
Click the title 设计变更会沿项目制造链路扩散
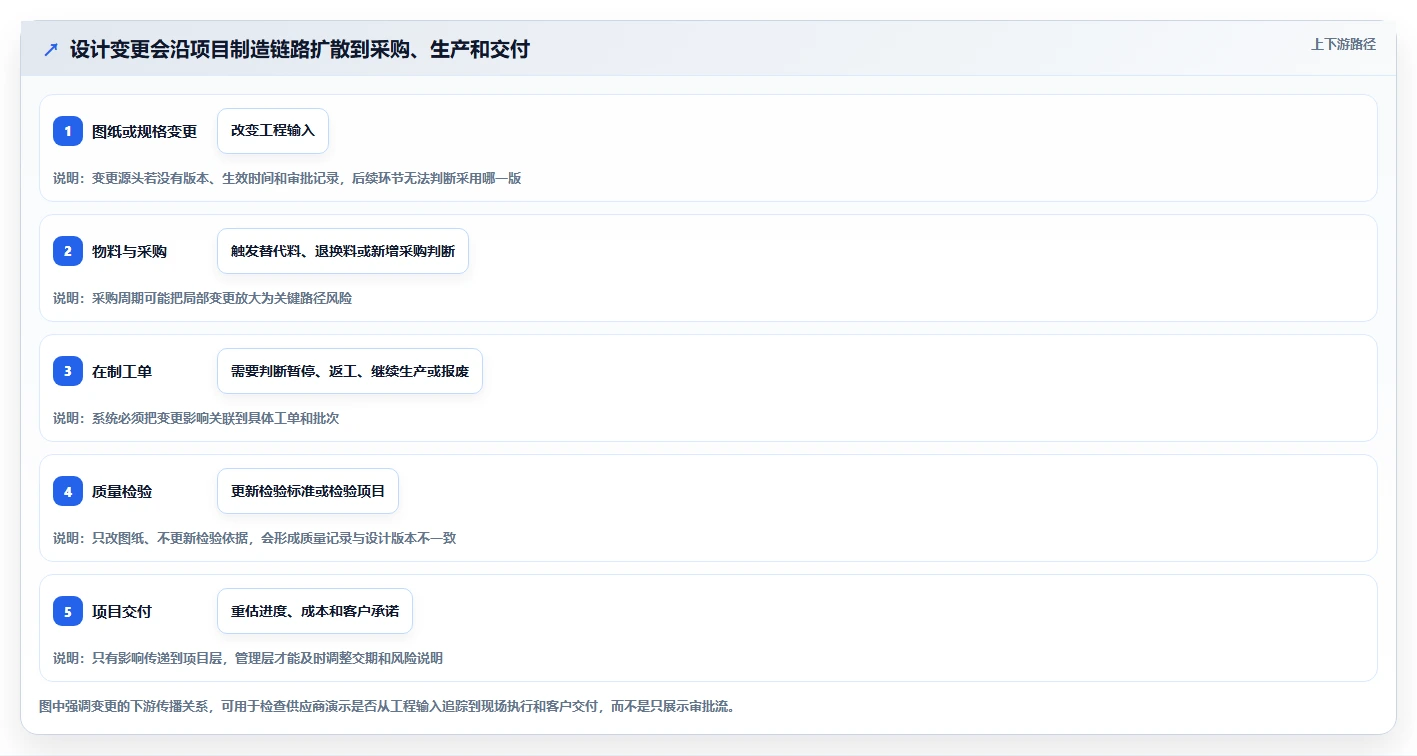tap(300, 49)
